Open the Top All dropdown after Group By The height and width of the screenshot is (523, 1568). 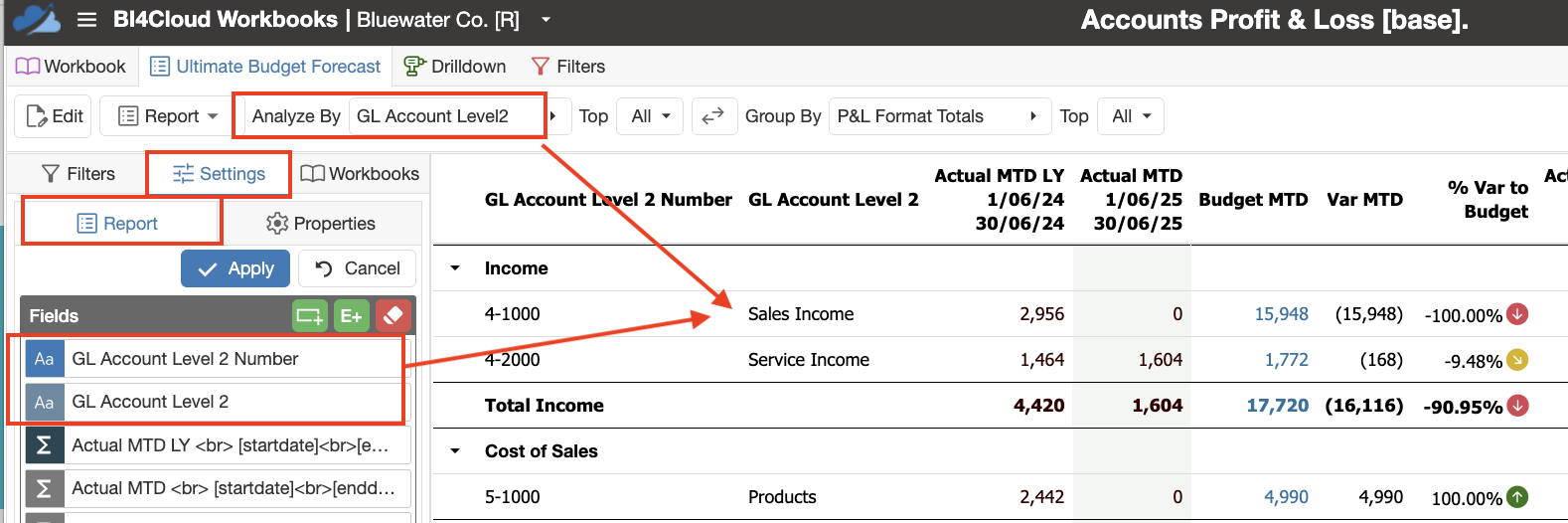coord(1131,116)
